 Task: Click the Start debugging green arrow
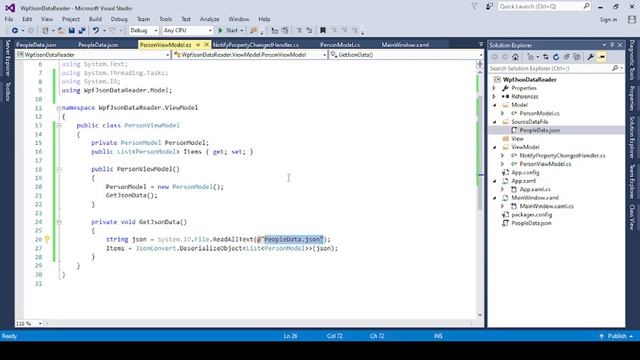pyautogui.click(x=220, y=31)
